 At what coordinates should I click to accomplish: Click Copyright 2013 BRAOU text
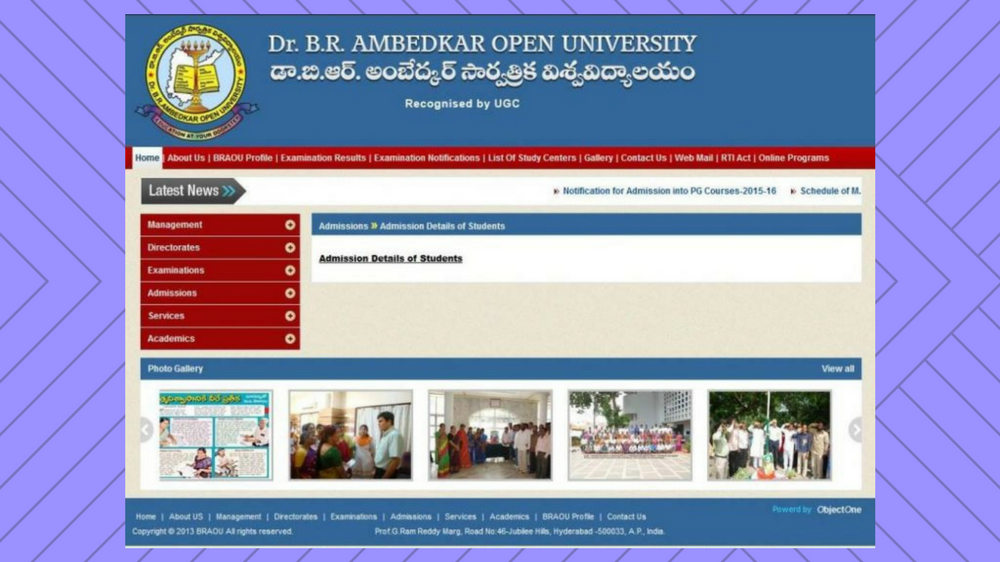pyautogui.click(x=212, y=531)
